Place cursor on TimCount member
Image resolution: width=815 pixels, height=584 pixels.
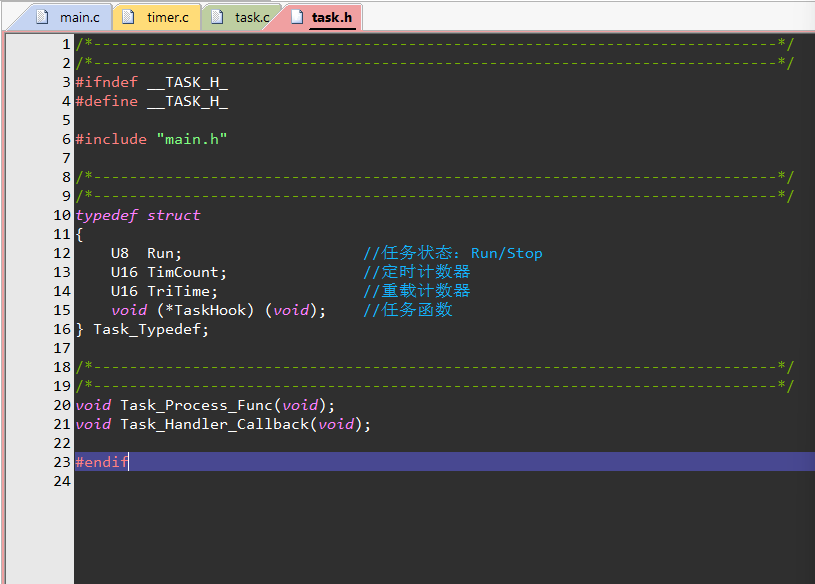182,272
